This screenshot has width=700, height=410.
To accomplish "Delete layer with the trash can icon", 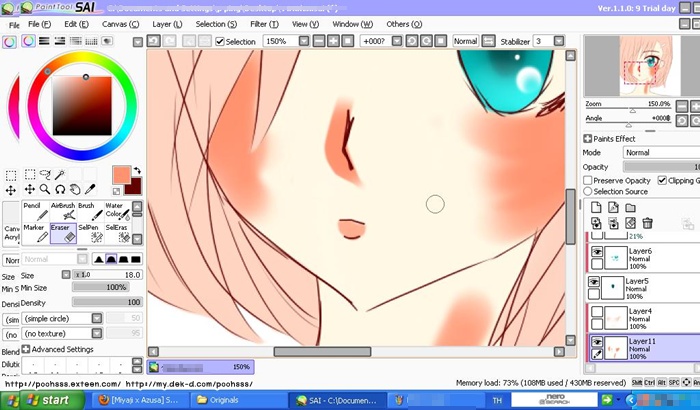I will tap(647, 222).
